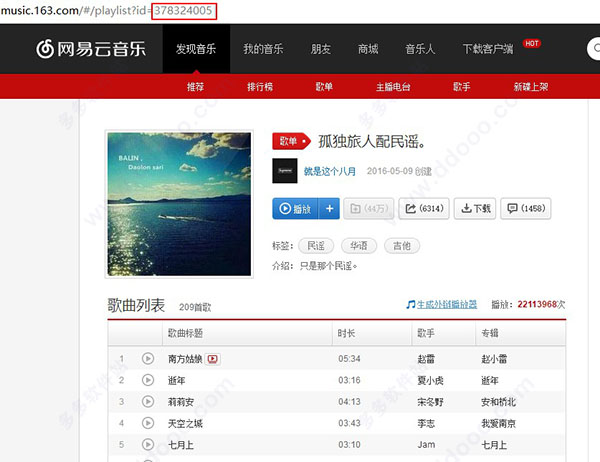Viewport: 600px width, 462px height.
Task: Click the share button showing 6314
Action: click(424, 209)
